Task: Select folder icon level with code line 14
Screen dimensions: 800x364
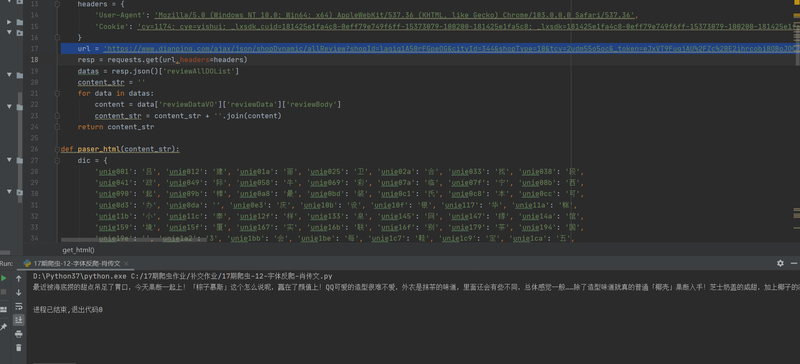Action: 19,22
